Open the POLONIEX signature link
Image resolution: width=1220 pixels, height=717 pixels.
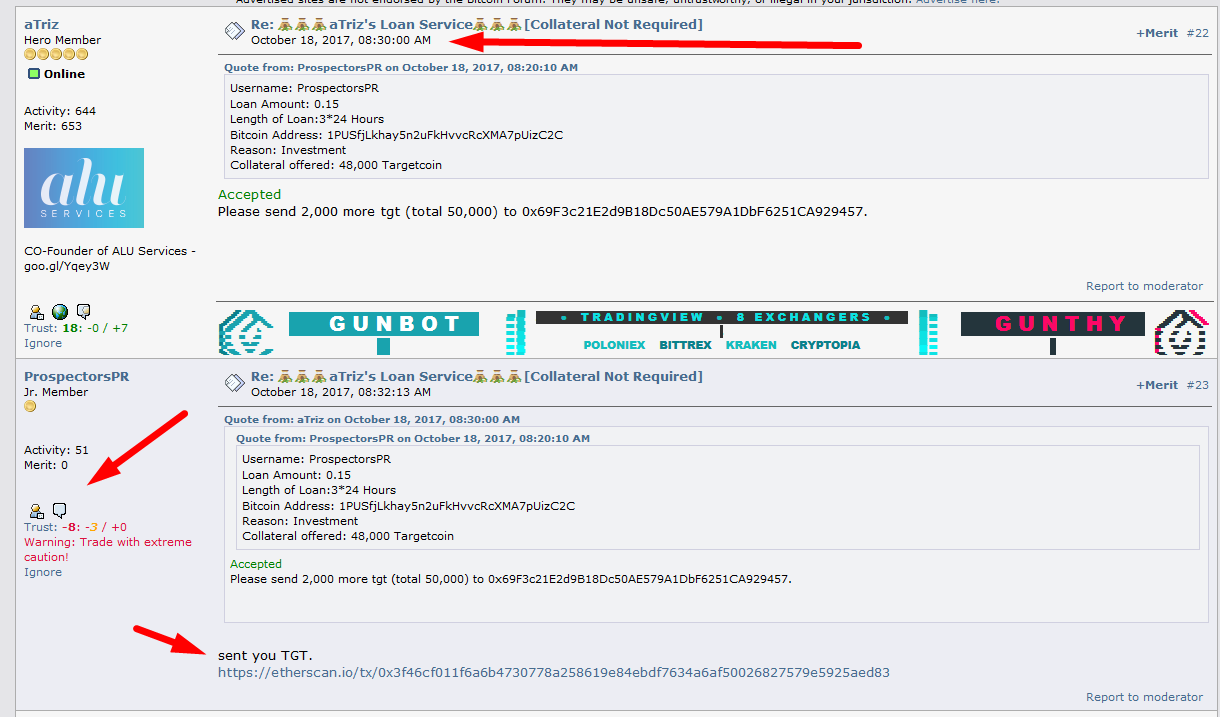[612, 345]
